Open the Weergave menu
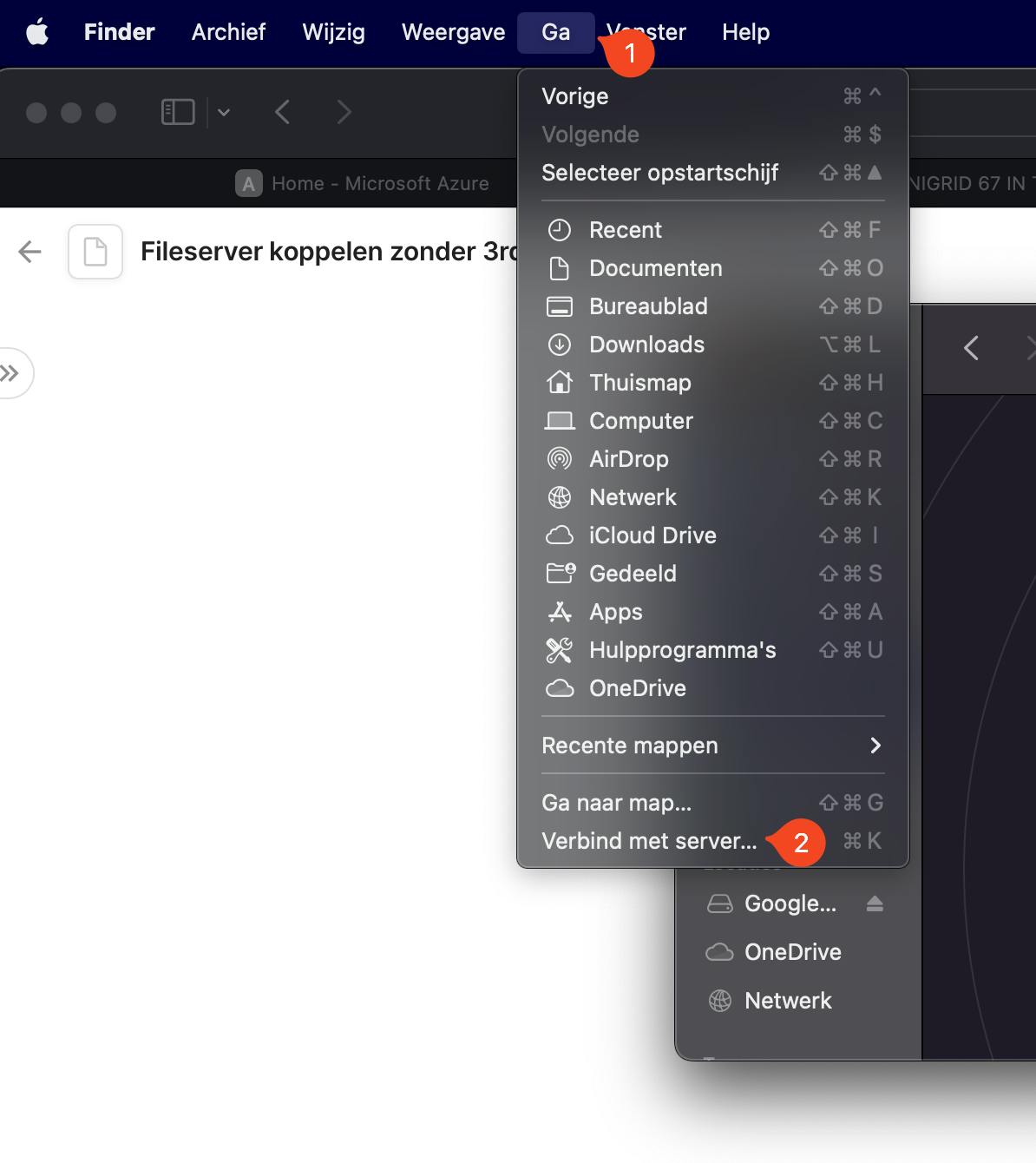Viewport: 1036px width, 1163px height. coord(453,32)
